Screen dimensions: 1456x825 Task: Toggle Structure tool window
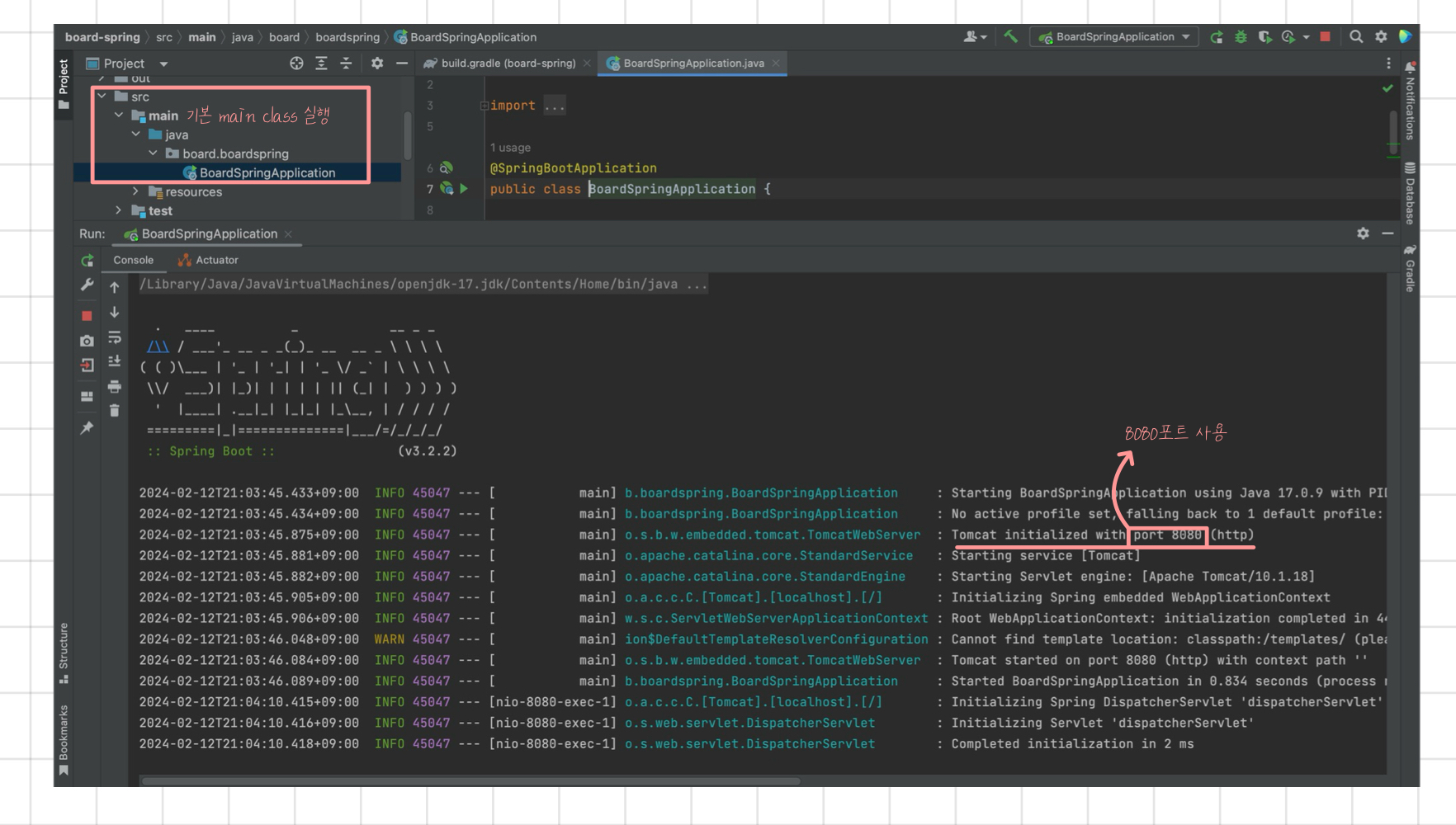(64, 653)
